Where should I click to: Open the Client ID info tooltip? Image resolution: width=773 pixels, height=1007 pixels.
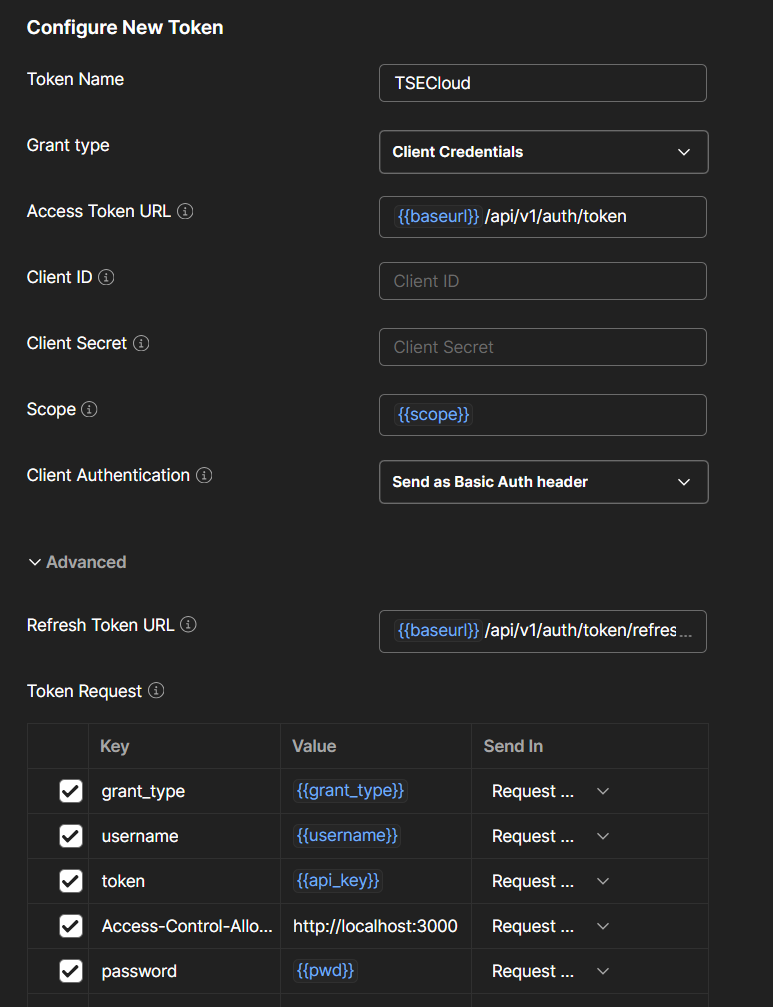109,277
